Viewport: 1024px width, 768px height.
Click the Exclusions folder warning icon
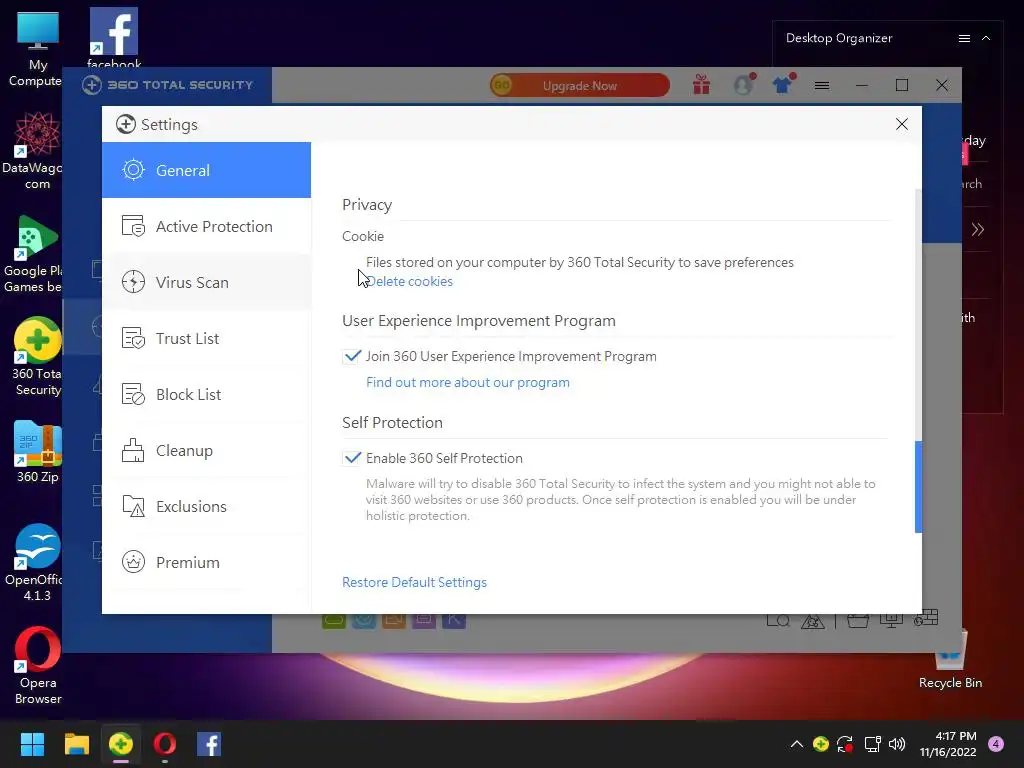[x=133, y=507]
